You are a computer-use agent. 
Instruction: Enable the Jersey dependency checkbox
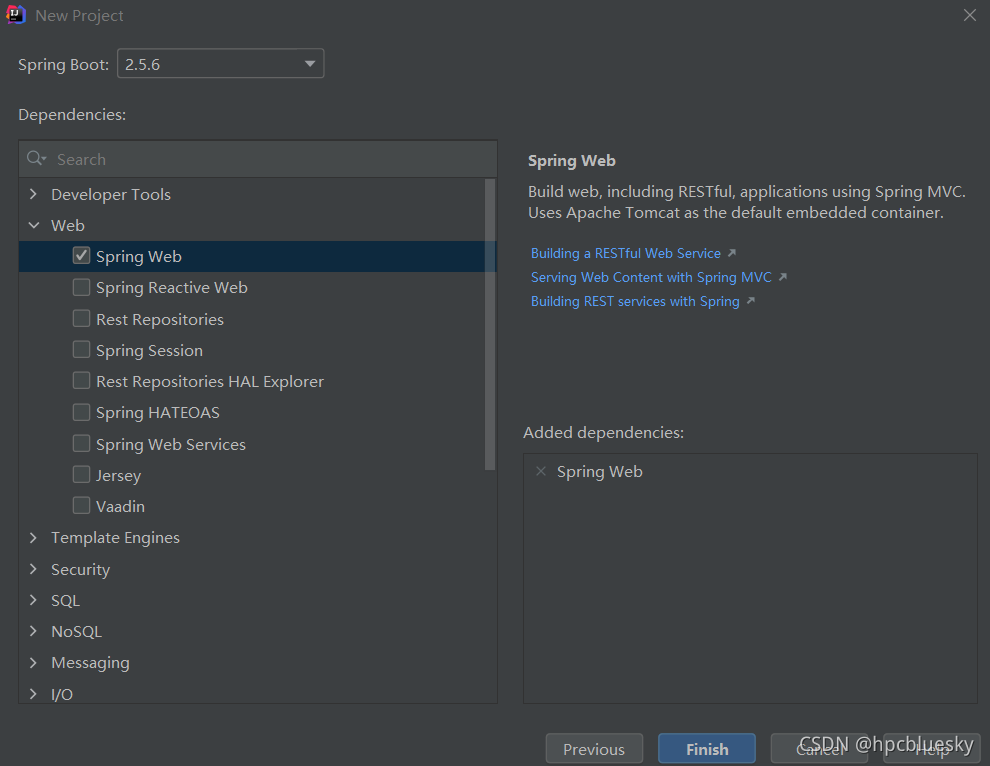click(81, 474)
